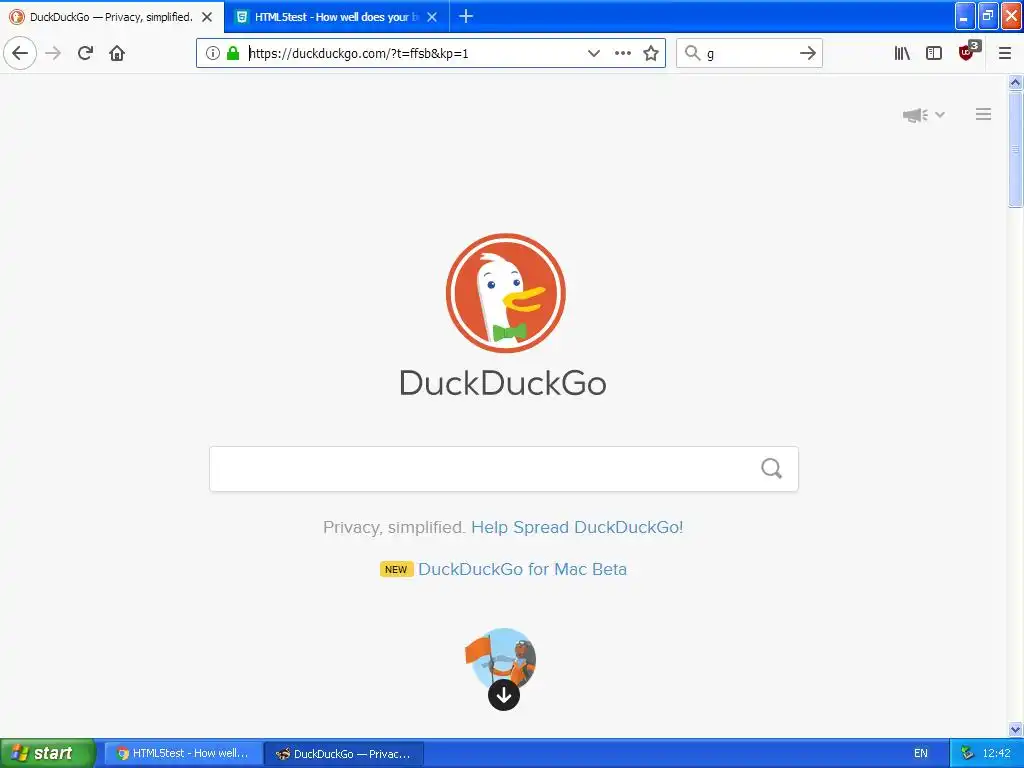Click the system tray icon beside the clock
The image size is (1024, 768).
(967, 753)
